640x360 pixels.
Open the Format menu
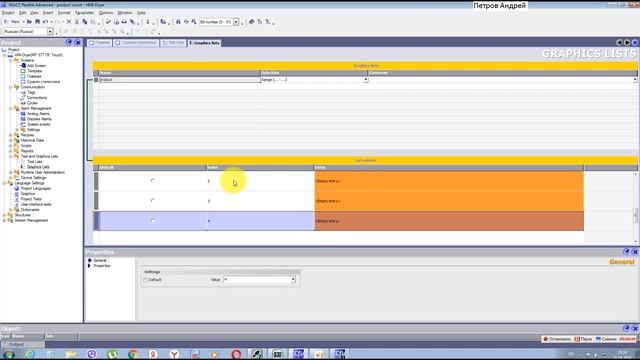[x=64, y=13]
